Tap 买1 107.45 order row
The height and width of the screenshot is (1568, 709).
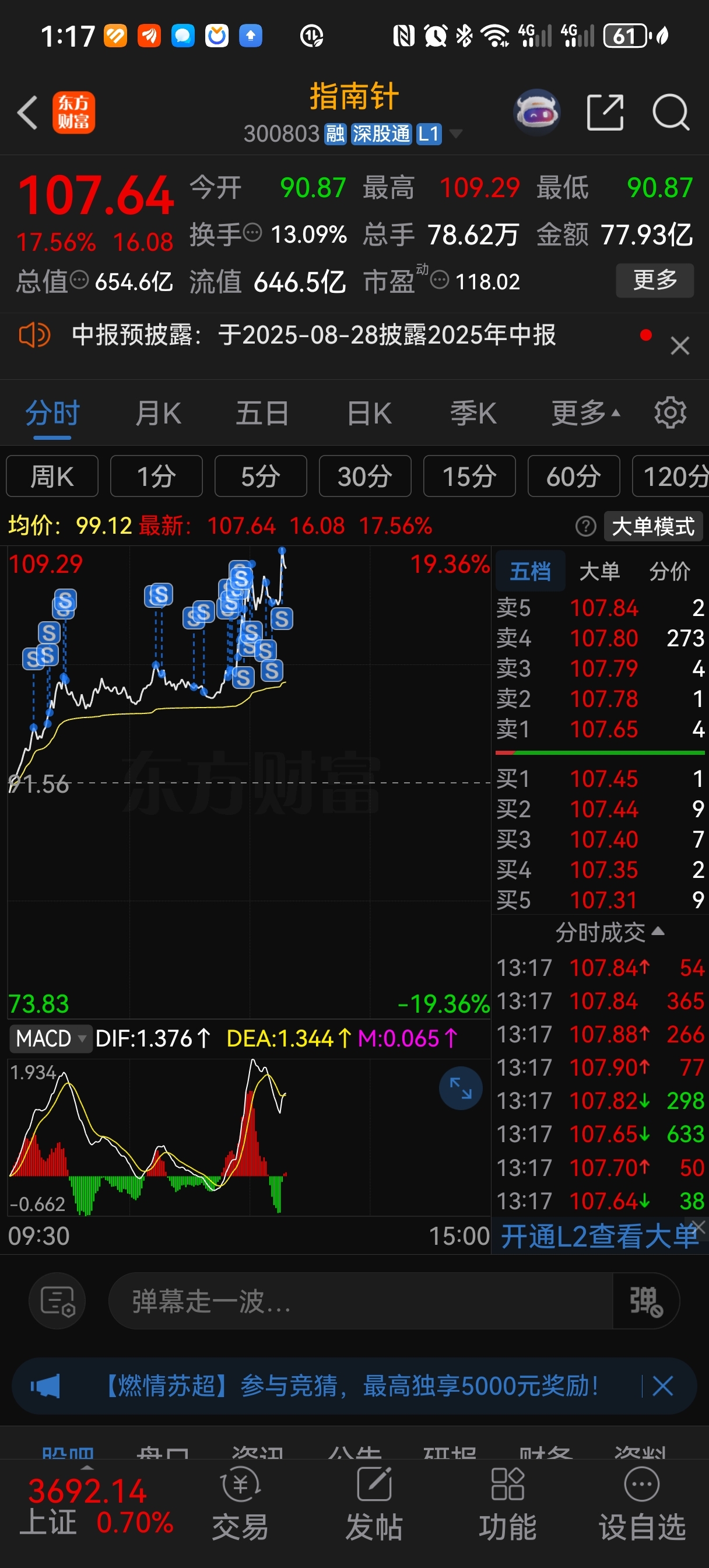point(600,779)
